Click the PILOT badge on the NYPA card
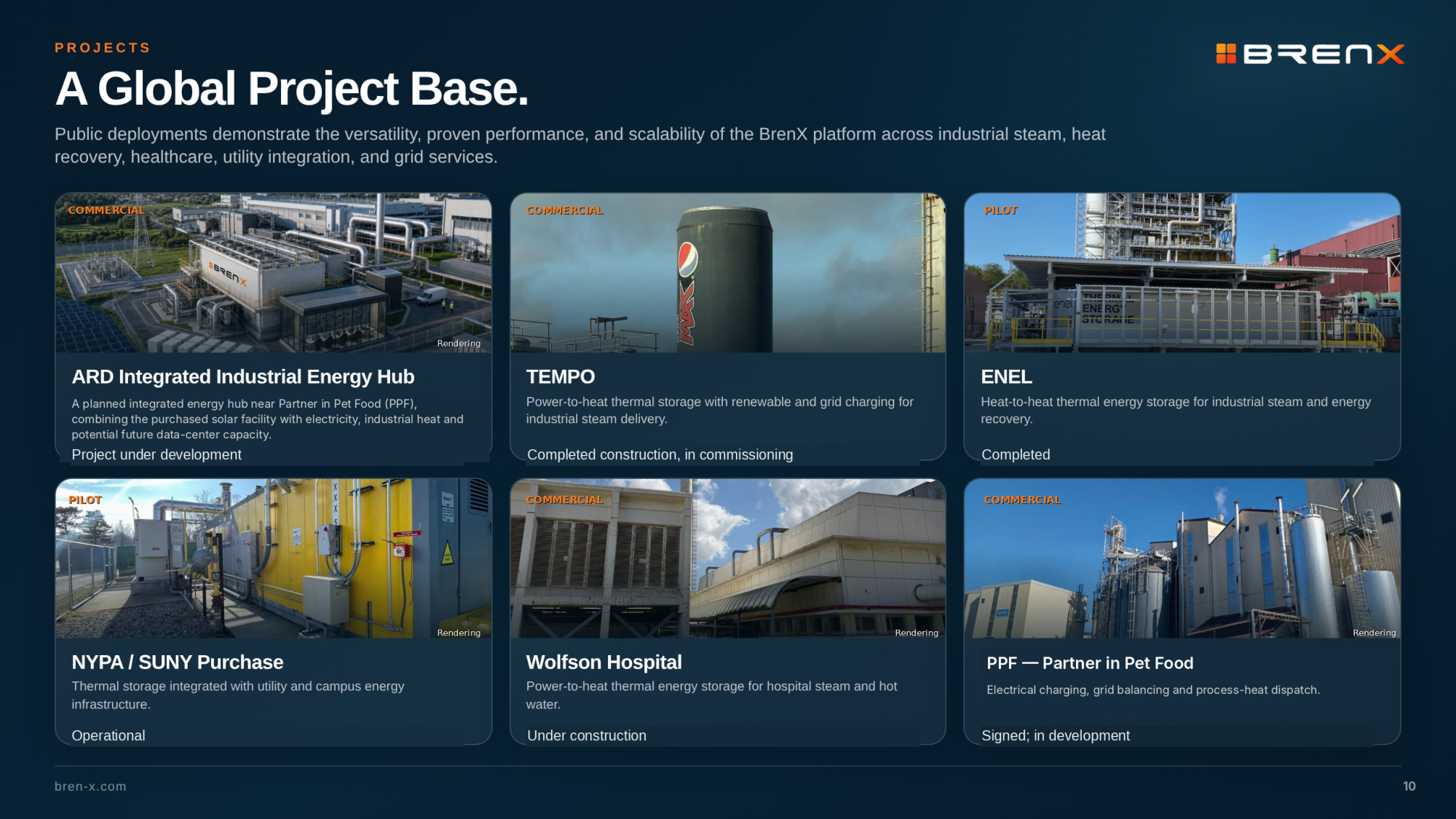1456x819 pixels. [x=85, y=500]
